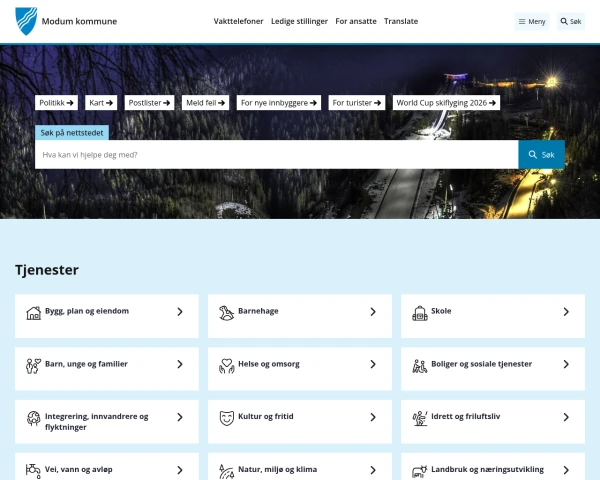The image size is (600, 480).
Task: Expand the Helse og omsorg chevron
Action: click(373, 364)
